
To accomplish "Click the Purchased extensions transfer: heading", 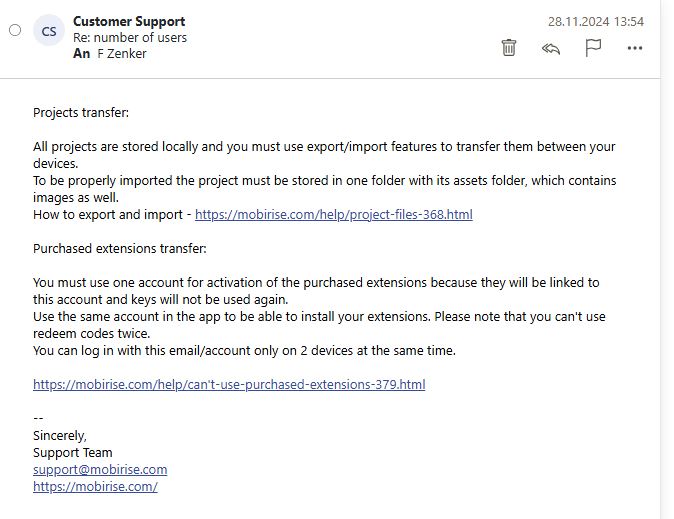I will (119, 248).
